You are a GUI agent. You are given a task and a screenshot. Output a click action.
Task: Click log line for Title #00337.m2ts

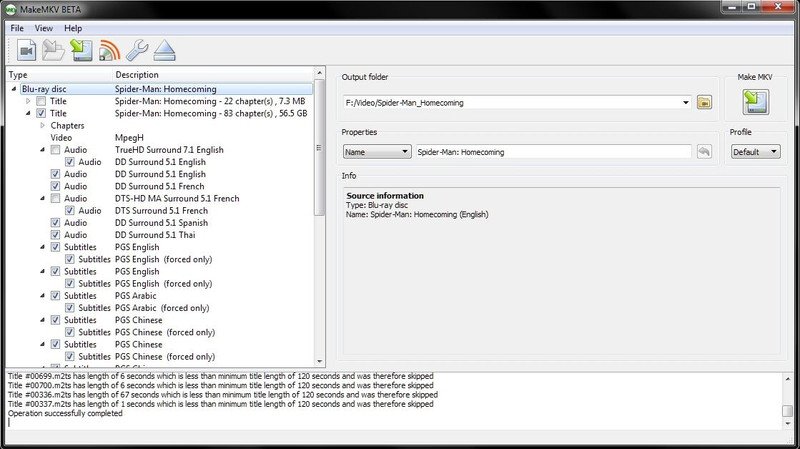click(x=220, y=404)
